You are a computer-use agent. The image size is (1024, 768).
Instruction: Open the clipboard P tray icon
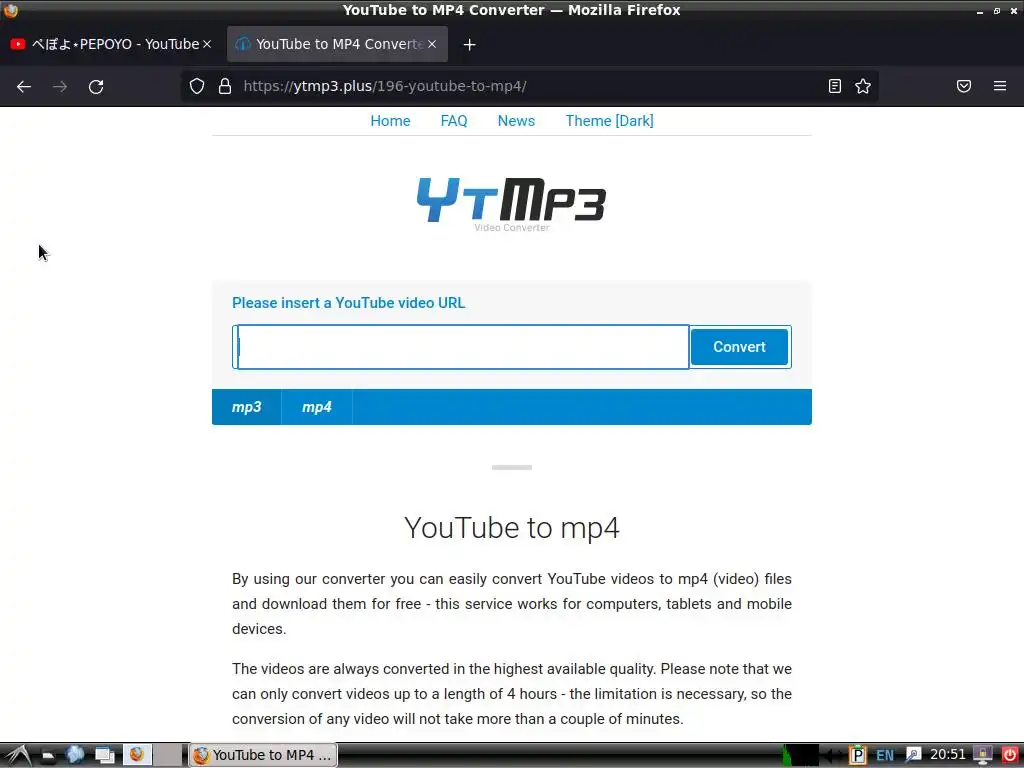(857, 756)
